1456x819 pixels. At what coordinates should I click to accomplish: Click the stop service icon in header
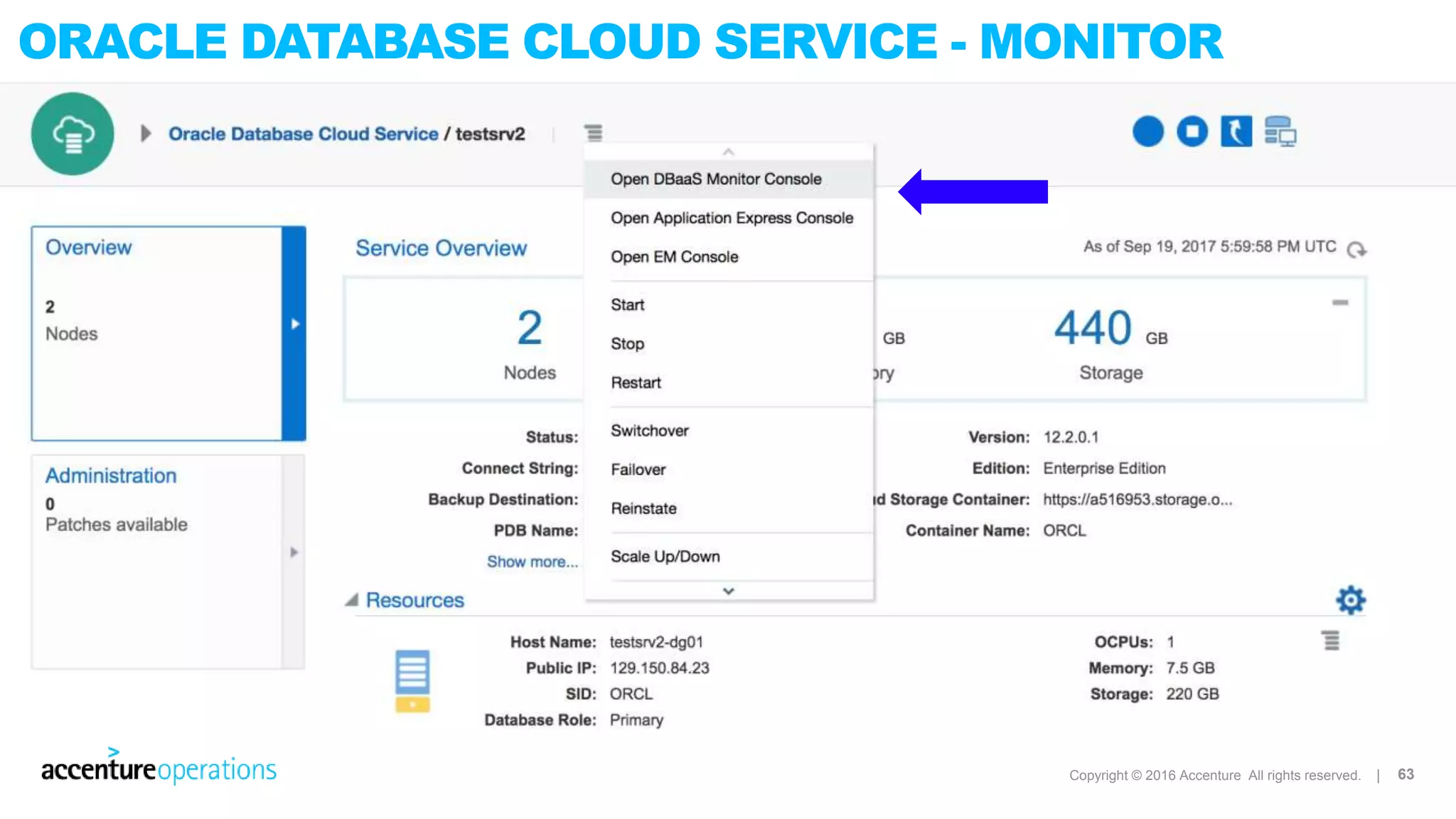click(x=1192, y=132)
